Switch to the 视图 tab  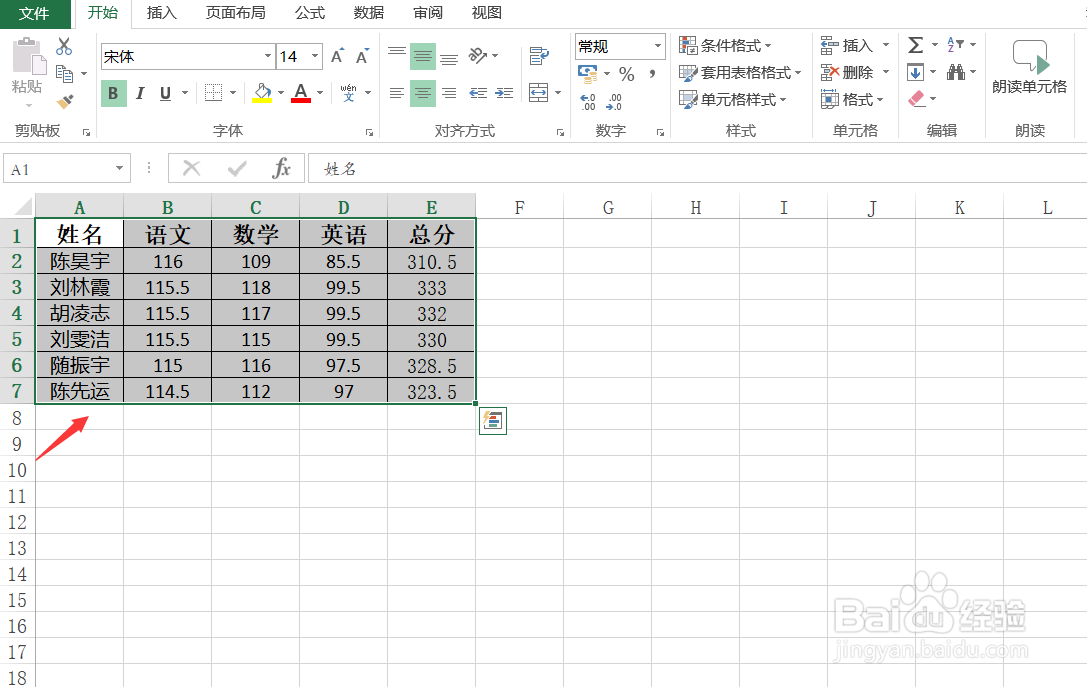tap(487, 13)
